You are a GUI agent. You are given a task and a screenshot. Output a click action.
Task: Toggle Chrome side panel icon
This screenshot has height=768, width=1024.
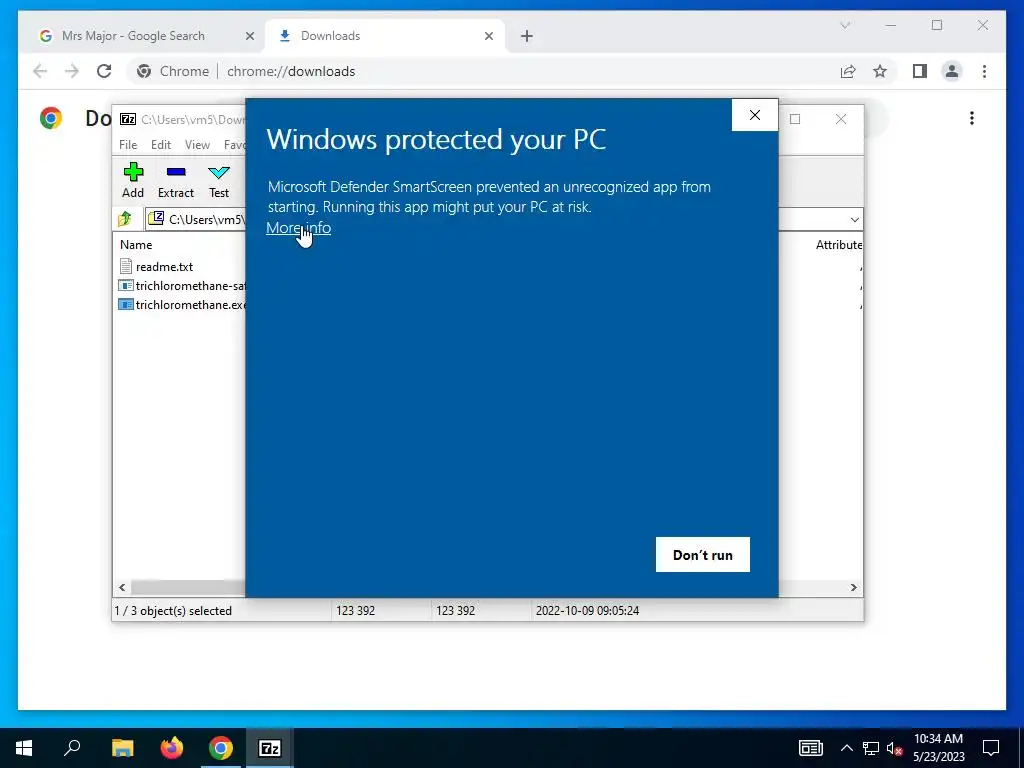pyautogui.click(x=920, y=71)
